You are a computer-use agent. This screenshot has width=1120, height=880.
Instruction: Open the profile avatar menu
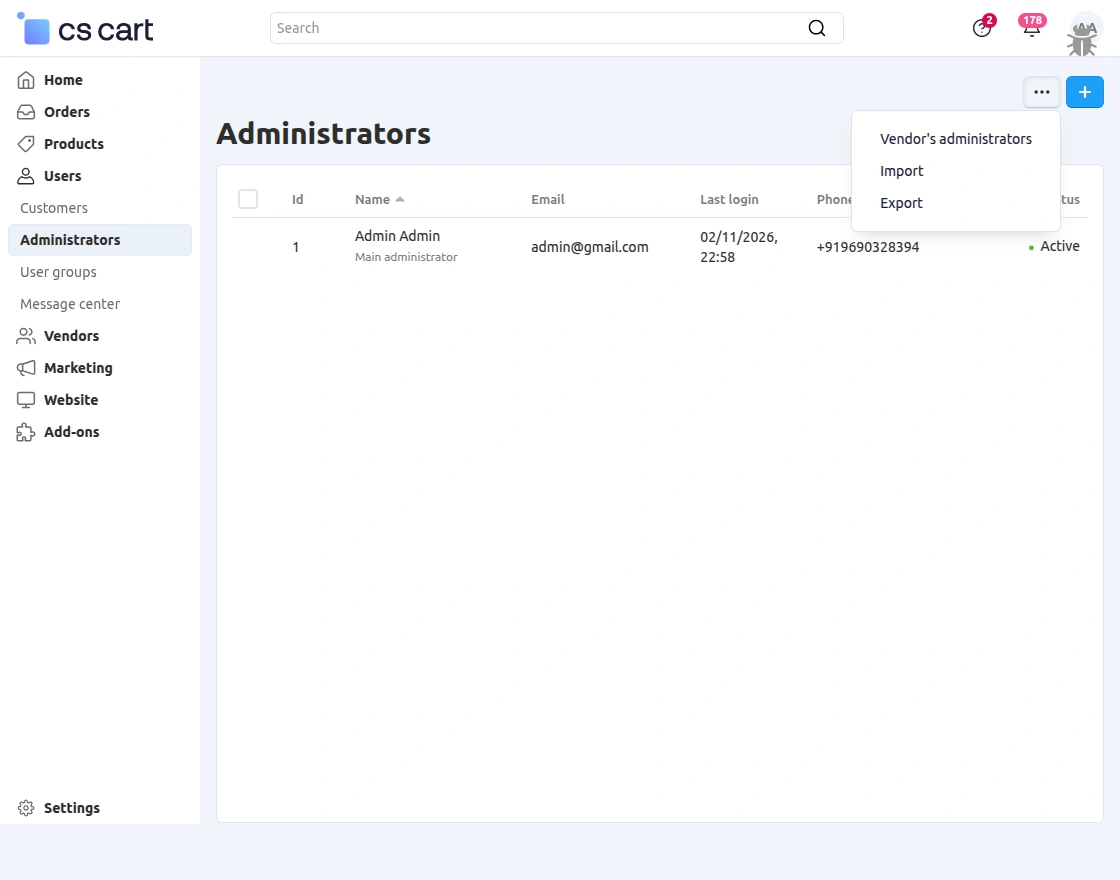[1083, 33]
